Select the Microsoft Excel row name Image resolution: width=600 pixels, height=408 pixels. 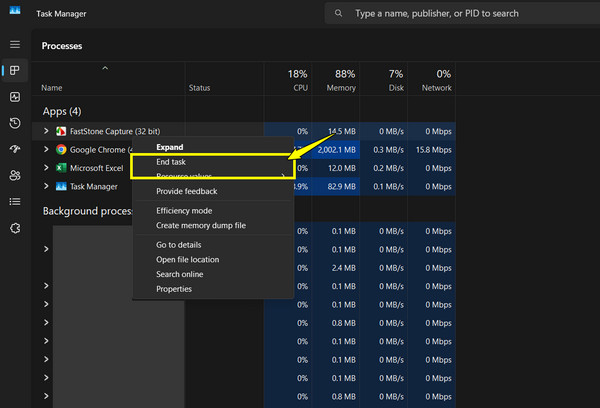tap(96, 168)
